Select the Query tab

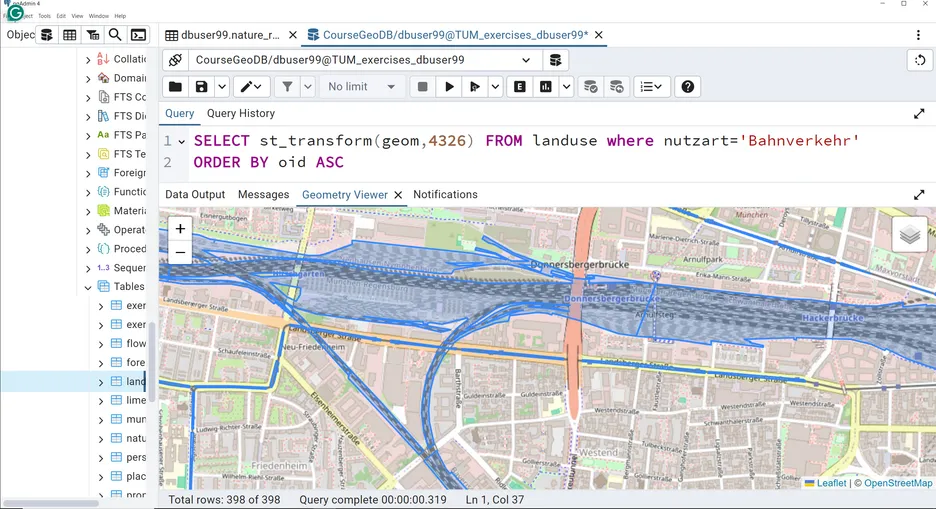tap(180, 113)
